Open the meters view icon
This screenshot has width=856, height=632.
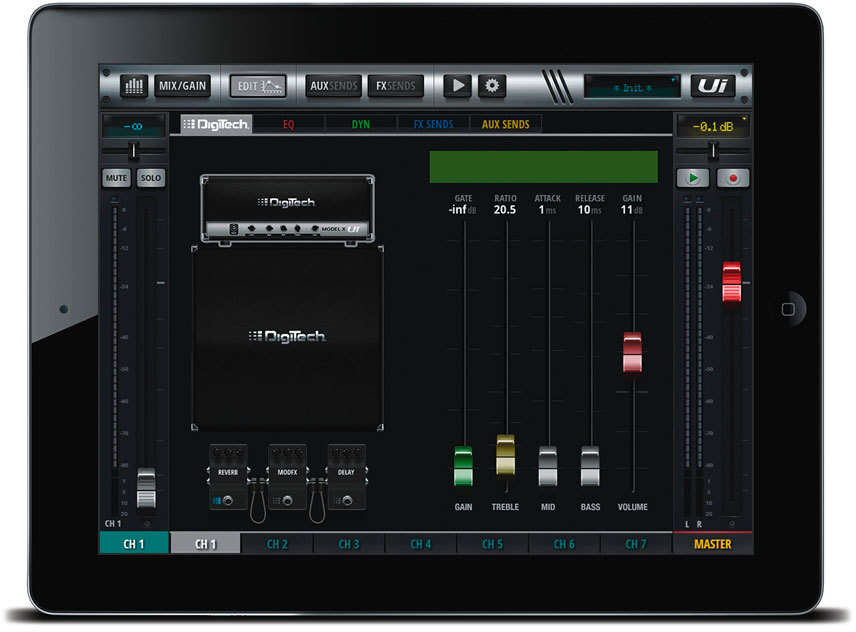point(133,86)
